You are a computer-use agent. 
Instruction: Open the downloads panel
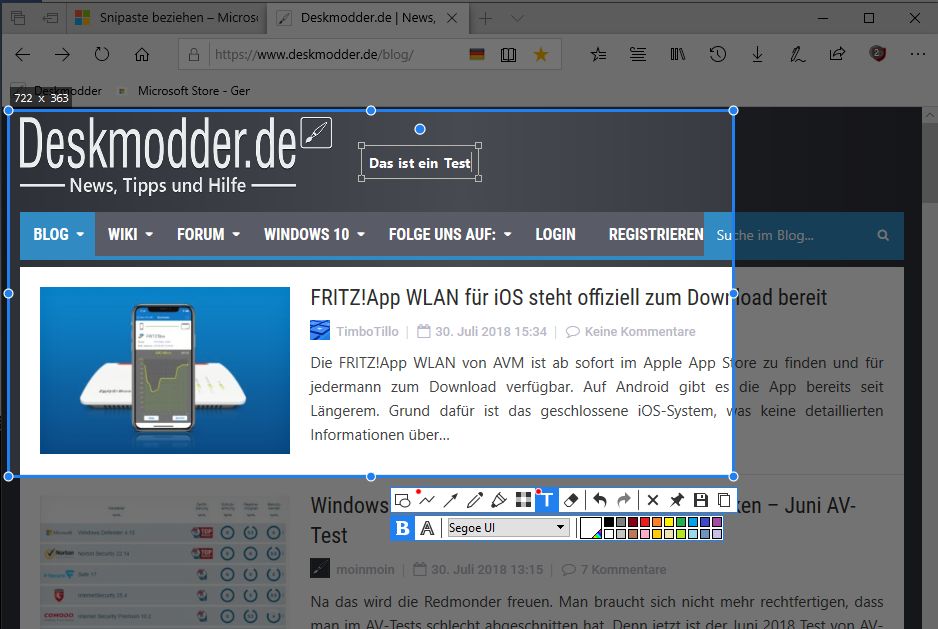click(x=757, y=54)
